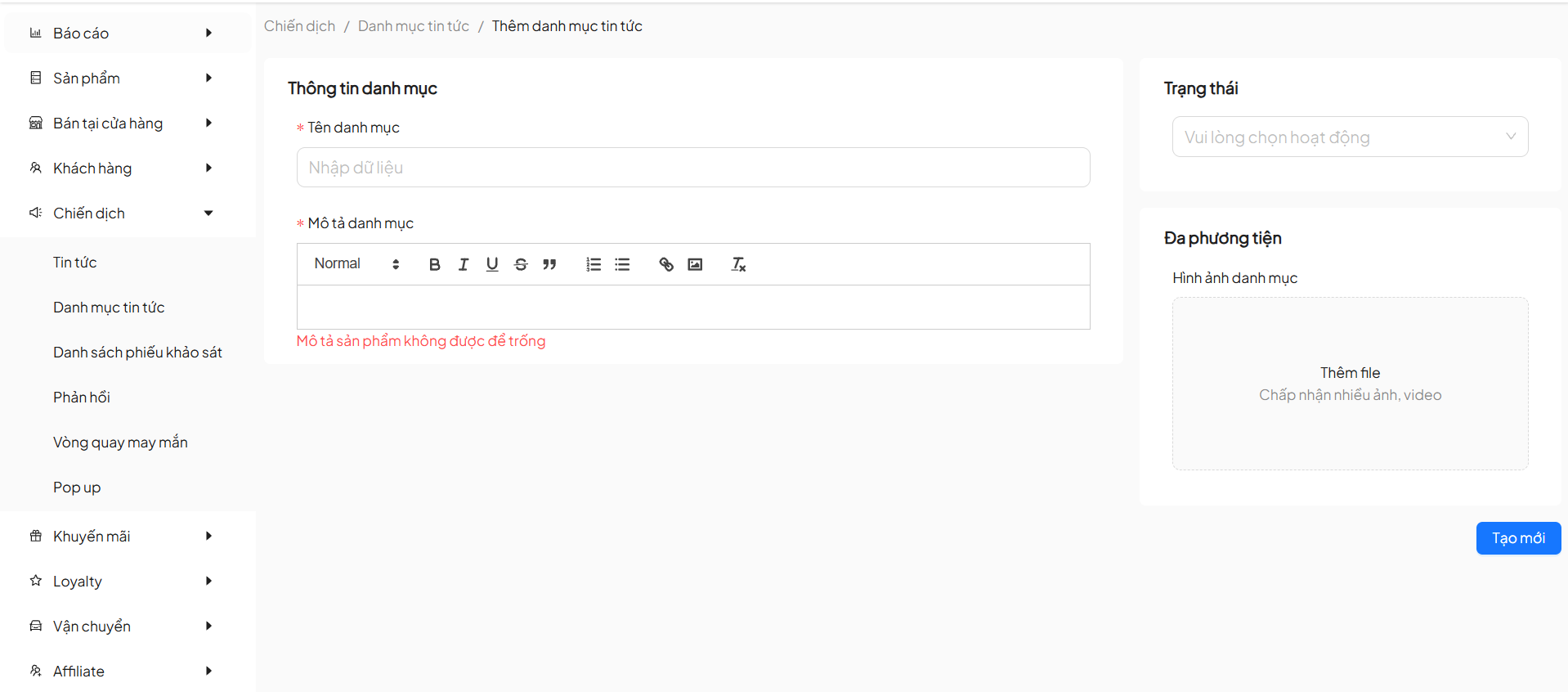Open the Trạng thái status dropdown
The image size is (1568, 692).
click(x=1349, y=137)
